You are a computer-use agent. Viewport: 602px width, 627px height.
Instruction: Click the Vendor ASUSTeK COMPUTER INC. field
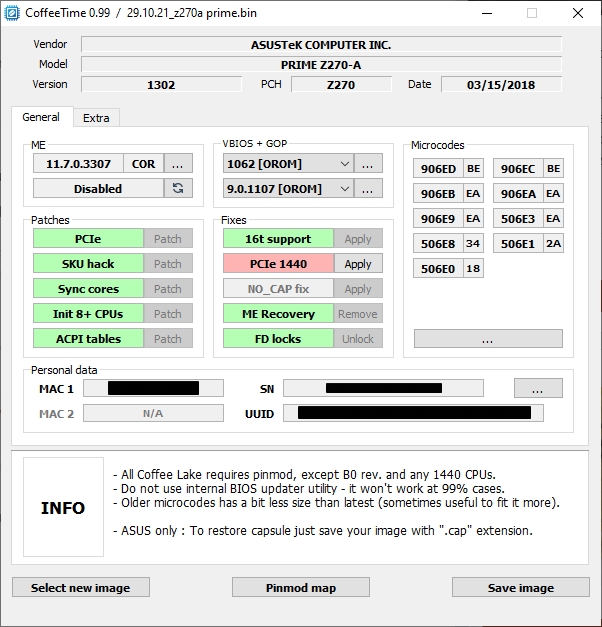321,44
